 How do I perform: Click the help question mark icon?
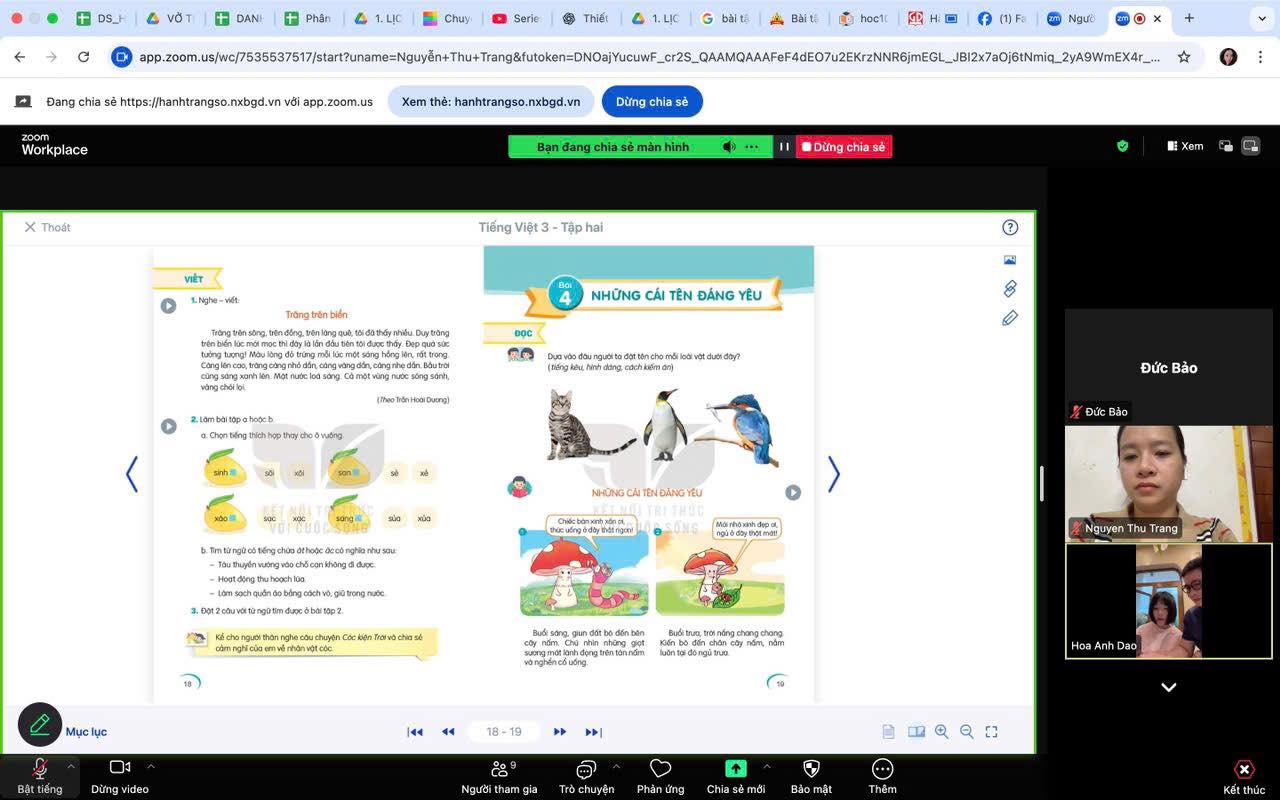pos(1010,227)
